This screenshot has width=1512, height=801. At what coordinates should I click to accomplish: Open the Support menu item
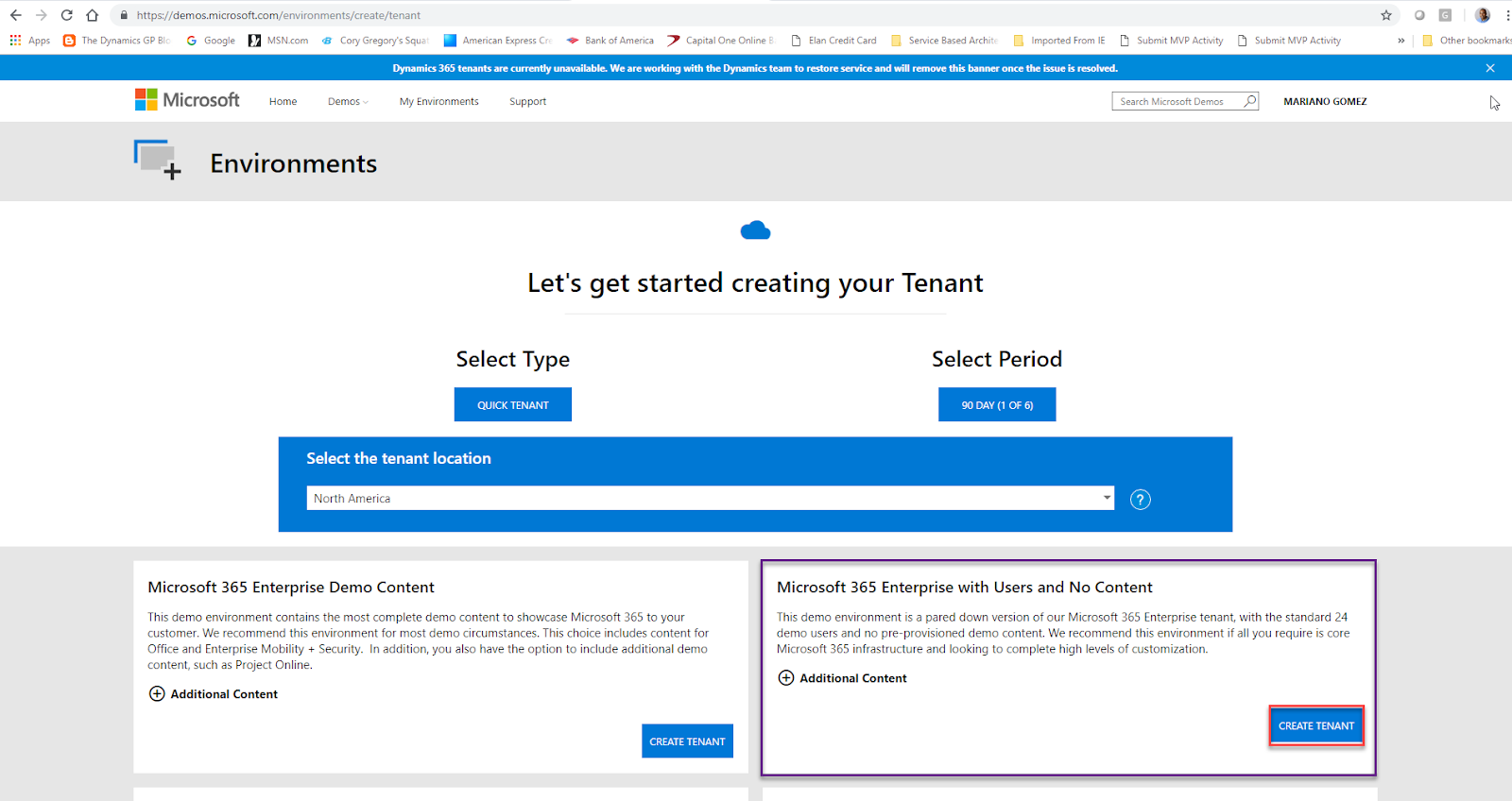527,101
